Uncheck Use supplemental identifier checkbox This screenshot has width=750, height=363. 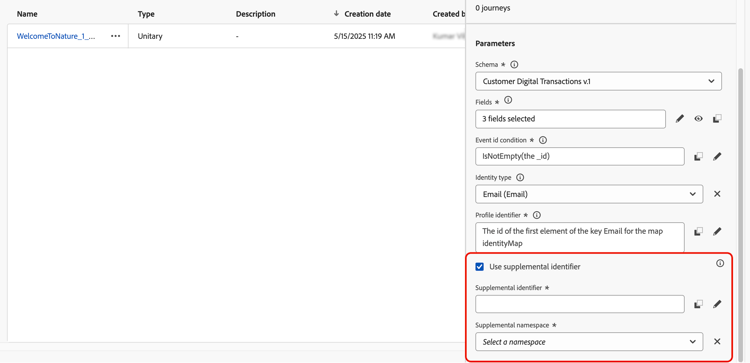pos(479,267)
